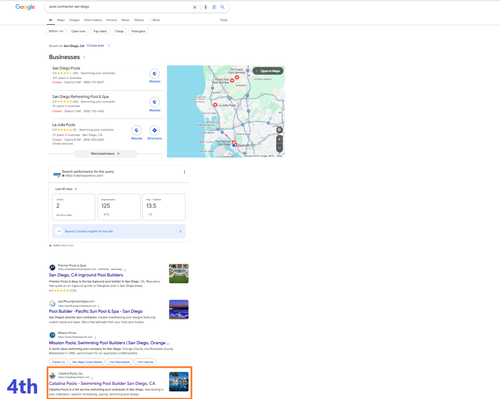Open three-dot menu next to Businesses heading
Screen dimensions: 500x399
84,57
